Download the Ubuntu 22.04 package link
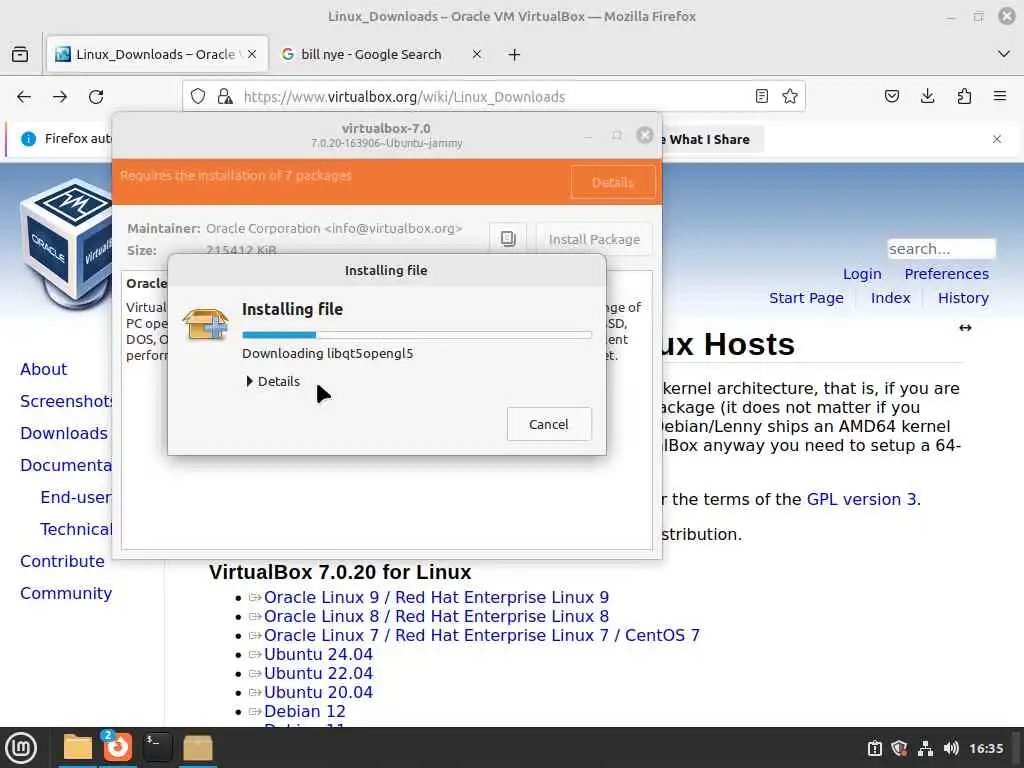This screenshot has width=1024, height=768. (318, 673)
